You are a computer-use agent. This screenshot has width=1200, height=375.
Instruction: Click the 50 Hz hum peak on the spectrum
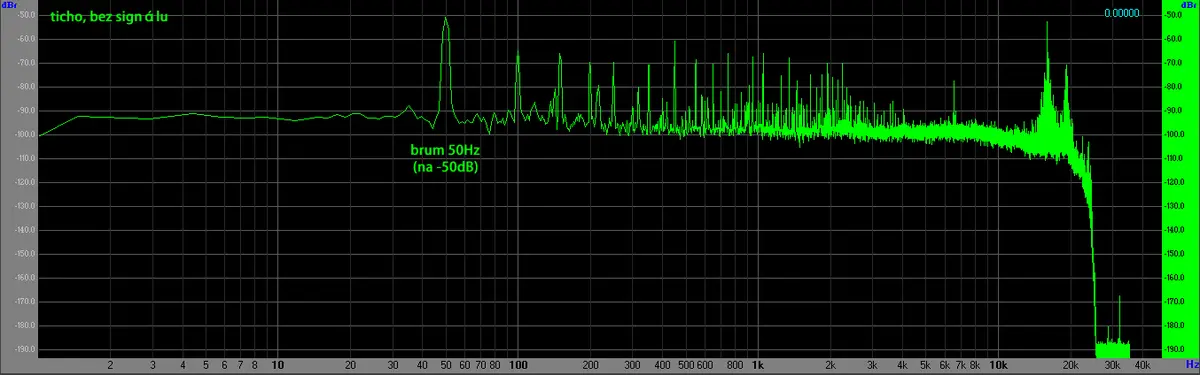point(446,20)
